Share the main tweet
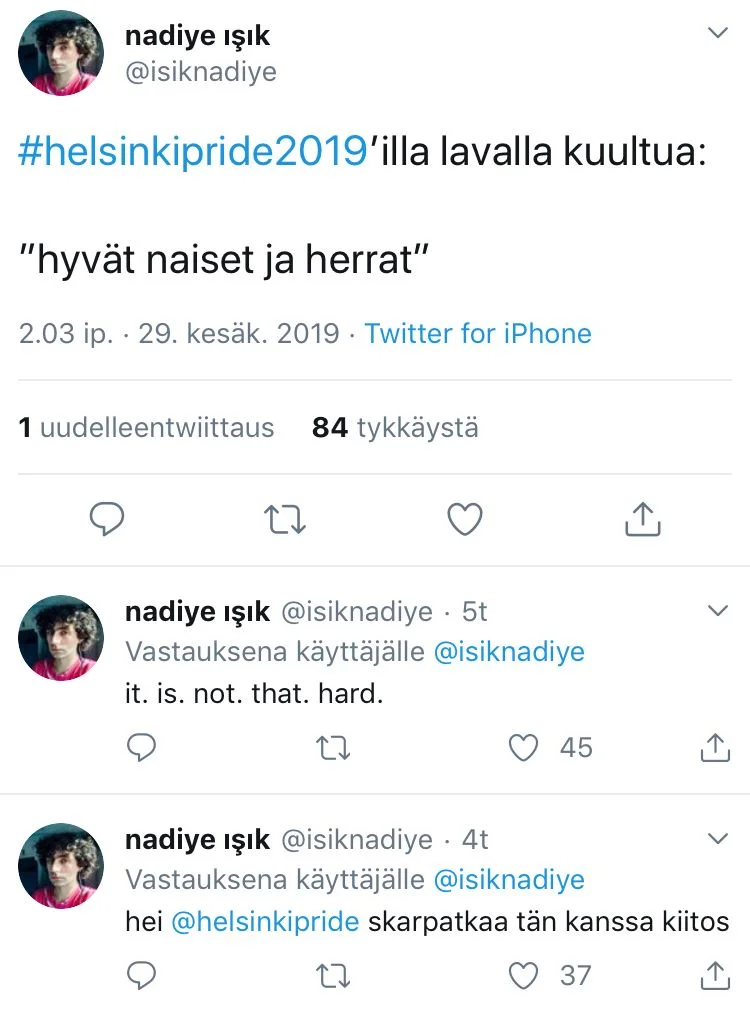The width and height of the screenshot is (750, 1010). [642, 518]
